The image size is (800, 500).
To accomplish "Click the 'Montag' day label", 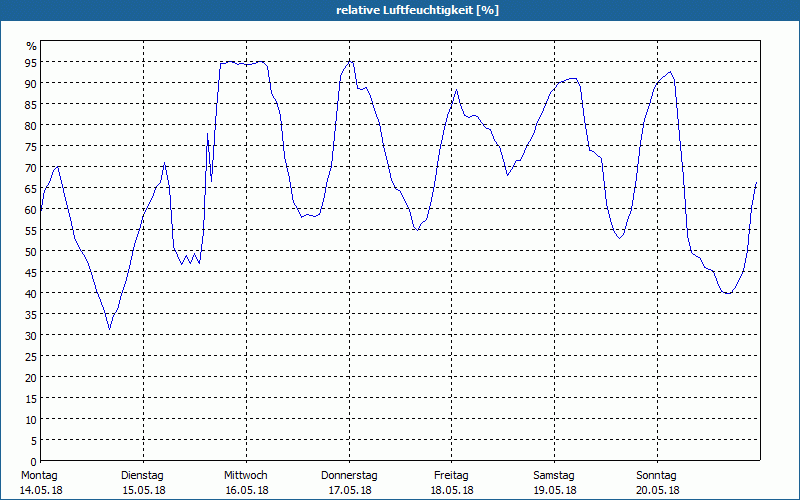I will (39, 476).
